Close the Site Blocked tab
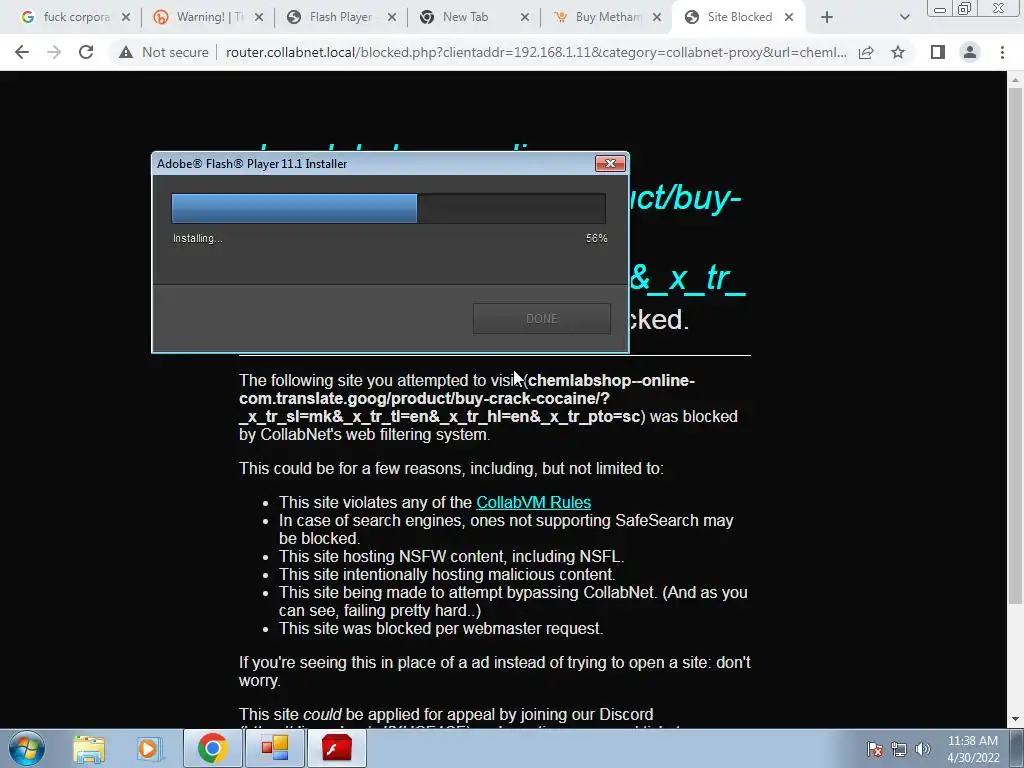 (x=789, y=18)
